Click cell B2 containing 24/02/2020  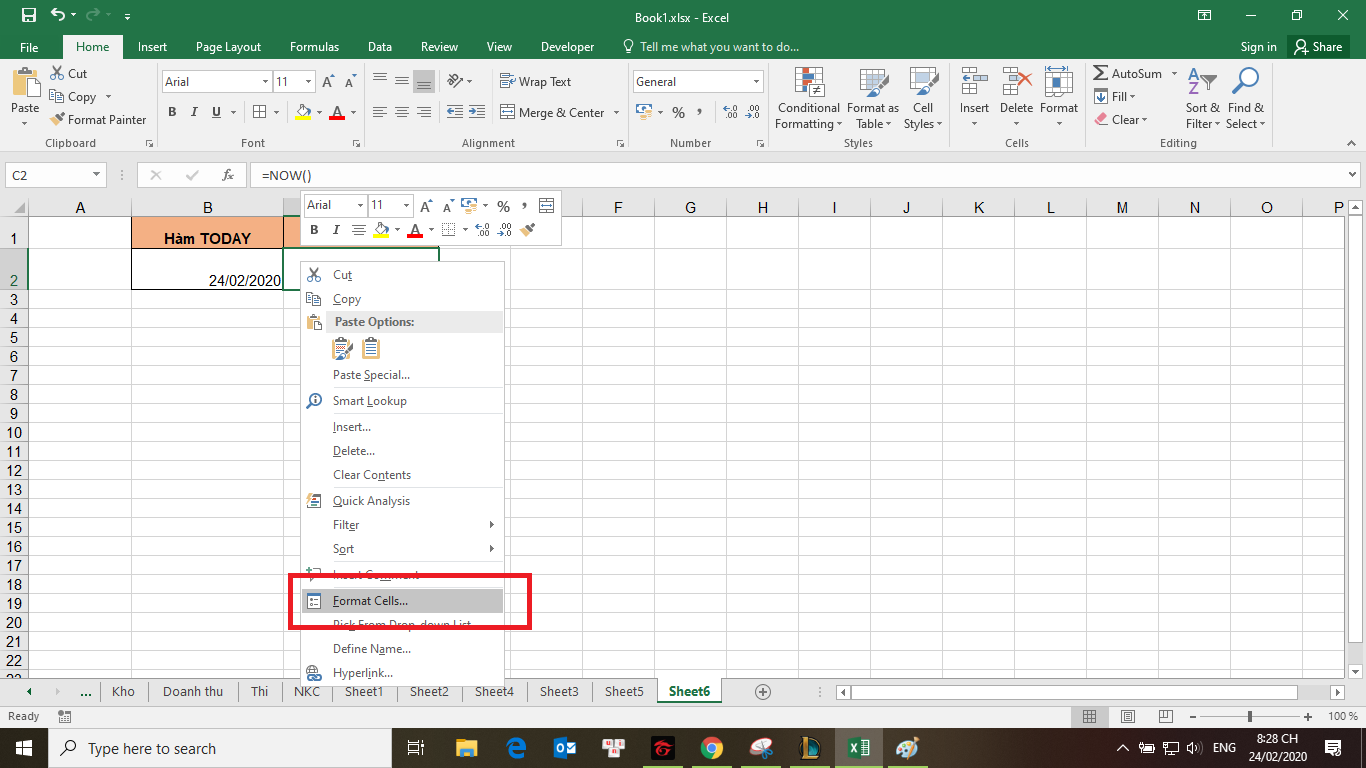point(207,270)
